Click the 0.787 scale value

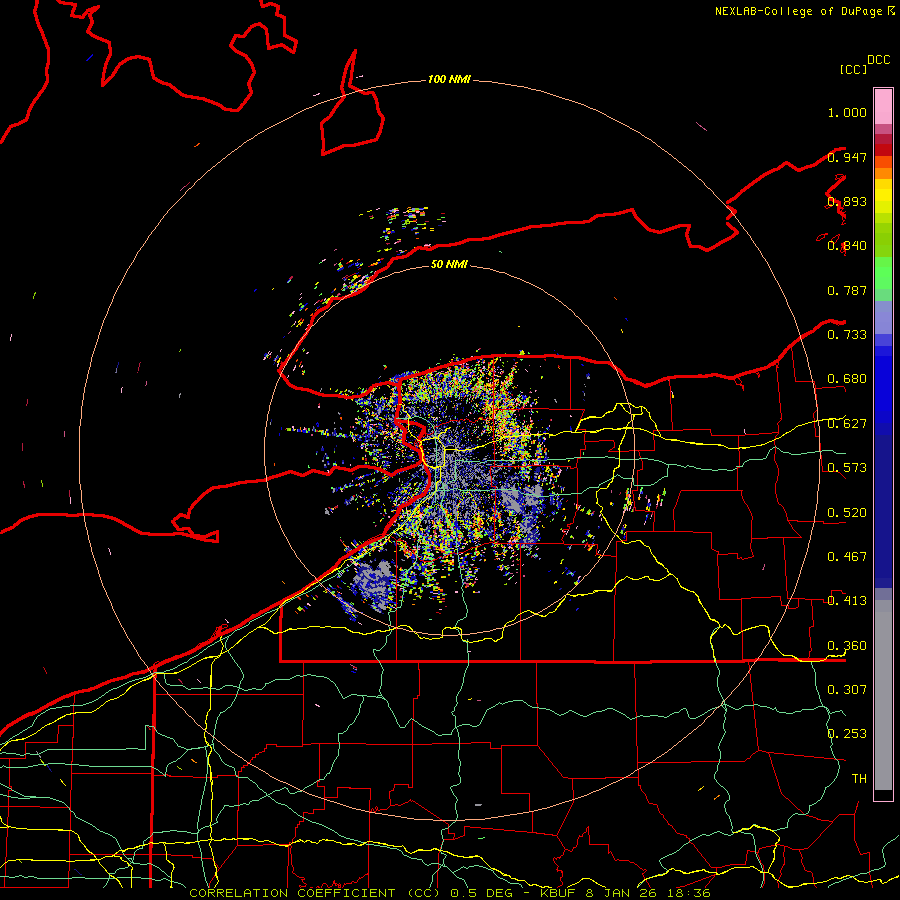click(x=847, y=290)
